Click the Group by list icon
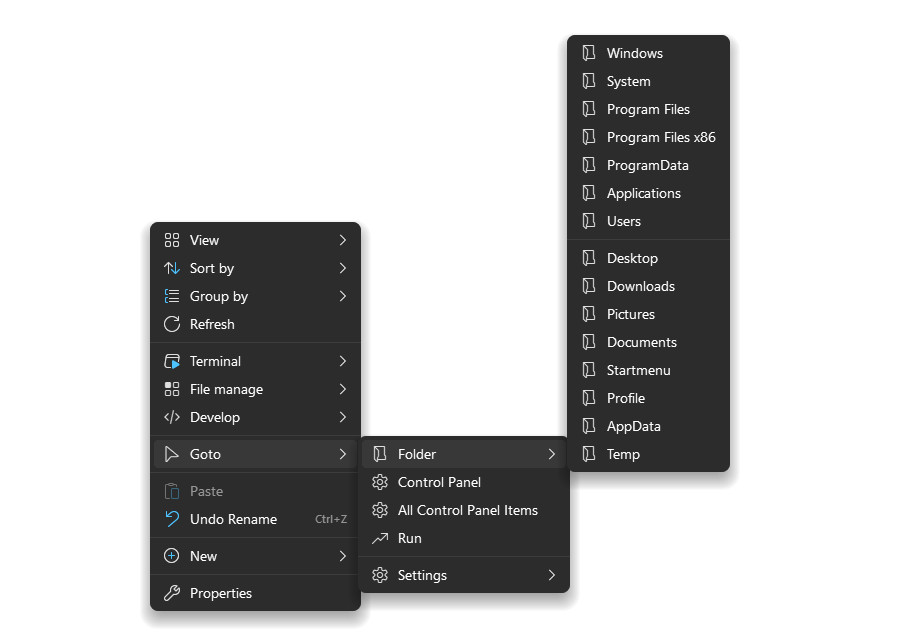Screen dimensions: 900x640 tap(172, 296)
